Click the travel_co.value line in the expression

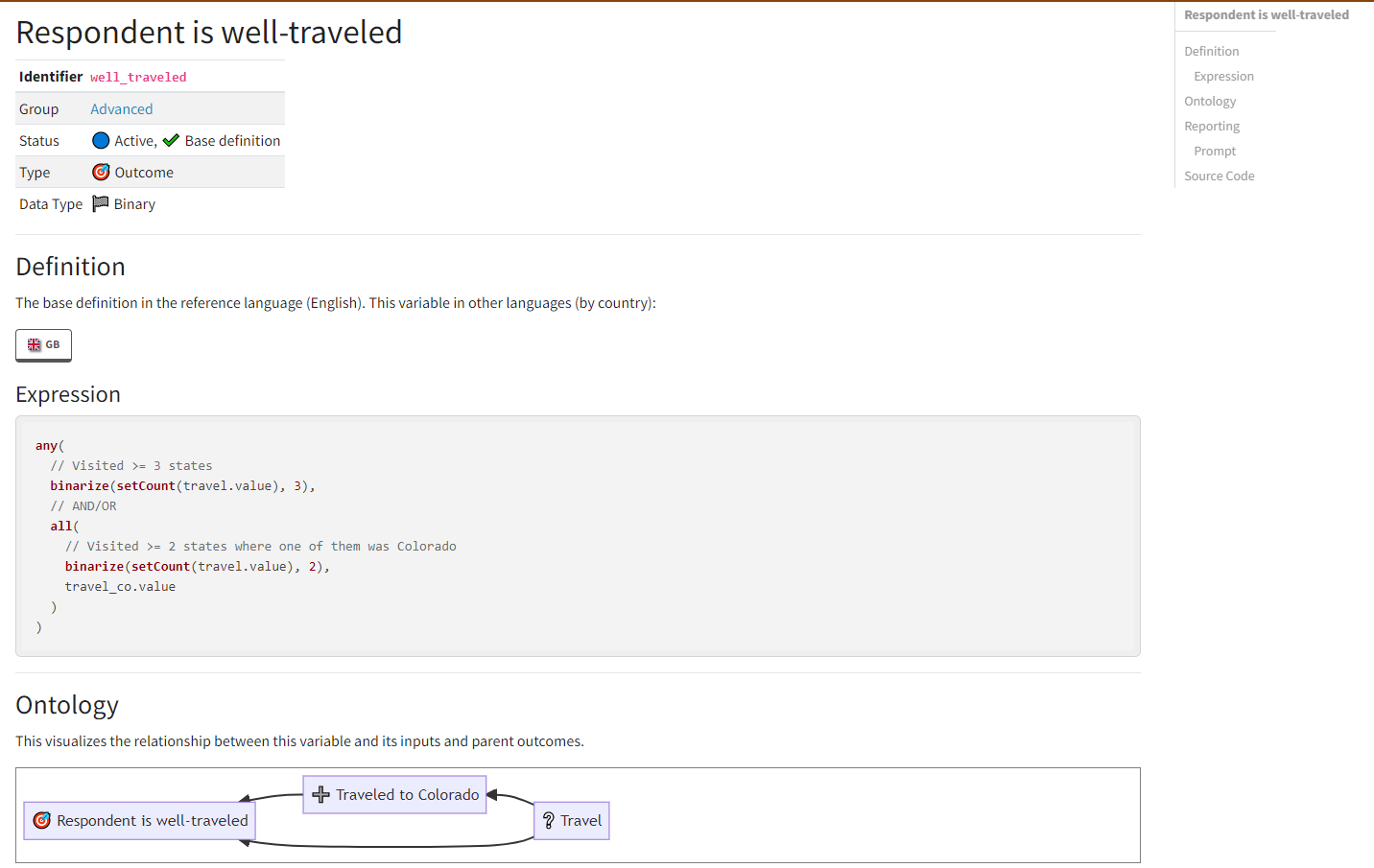120,587
